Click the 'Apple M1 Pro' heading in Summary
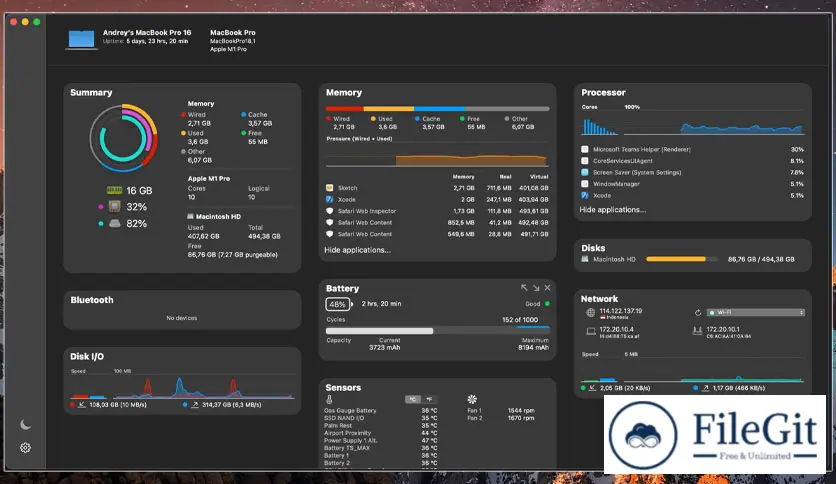This screenshot has width=836, height=484. click(209, 179)
